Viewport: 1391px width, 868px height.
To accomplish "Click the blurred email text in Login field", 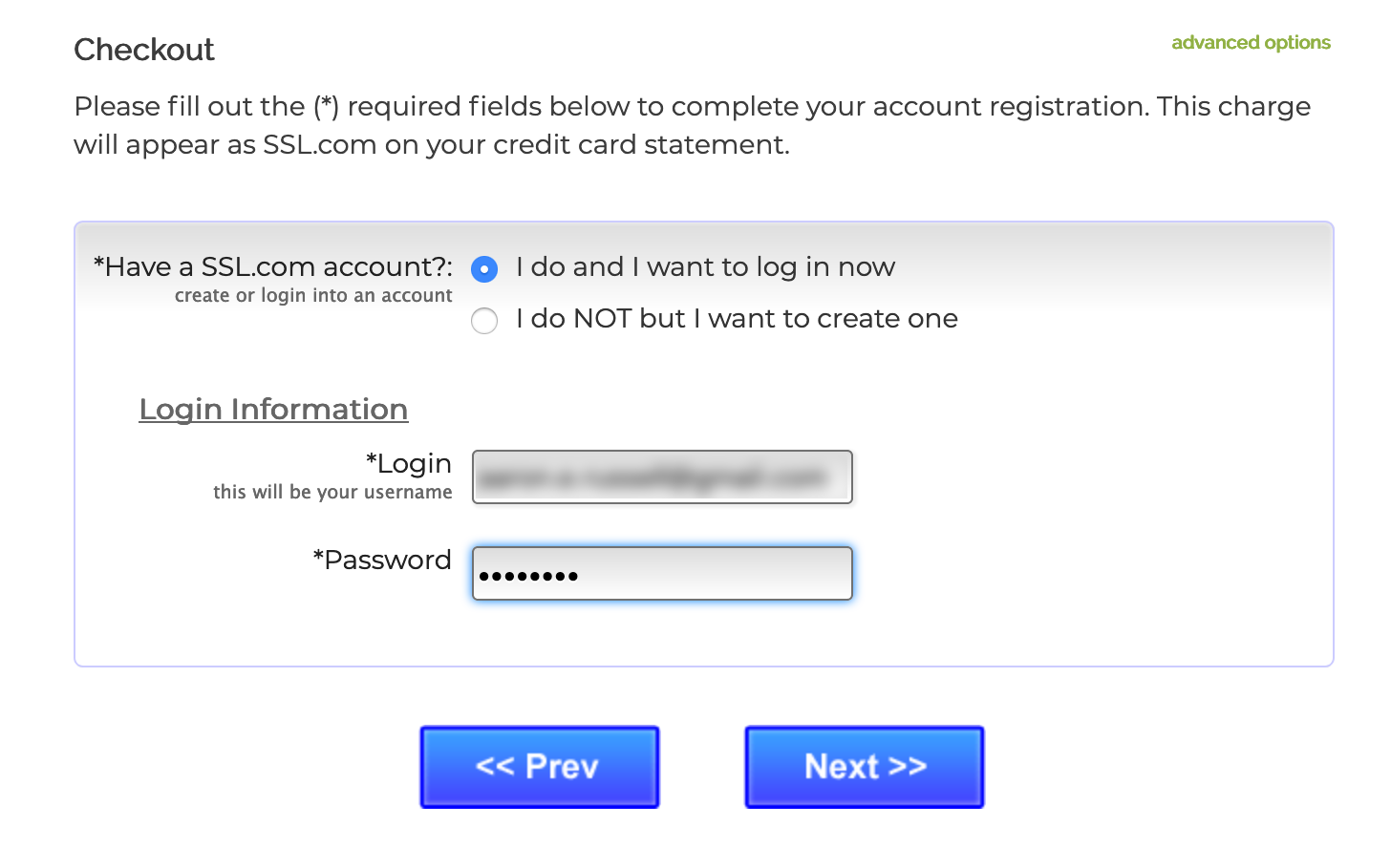I will coord(652,476).
